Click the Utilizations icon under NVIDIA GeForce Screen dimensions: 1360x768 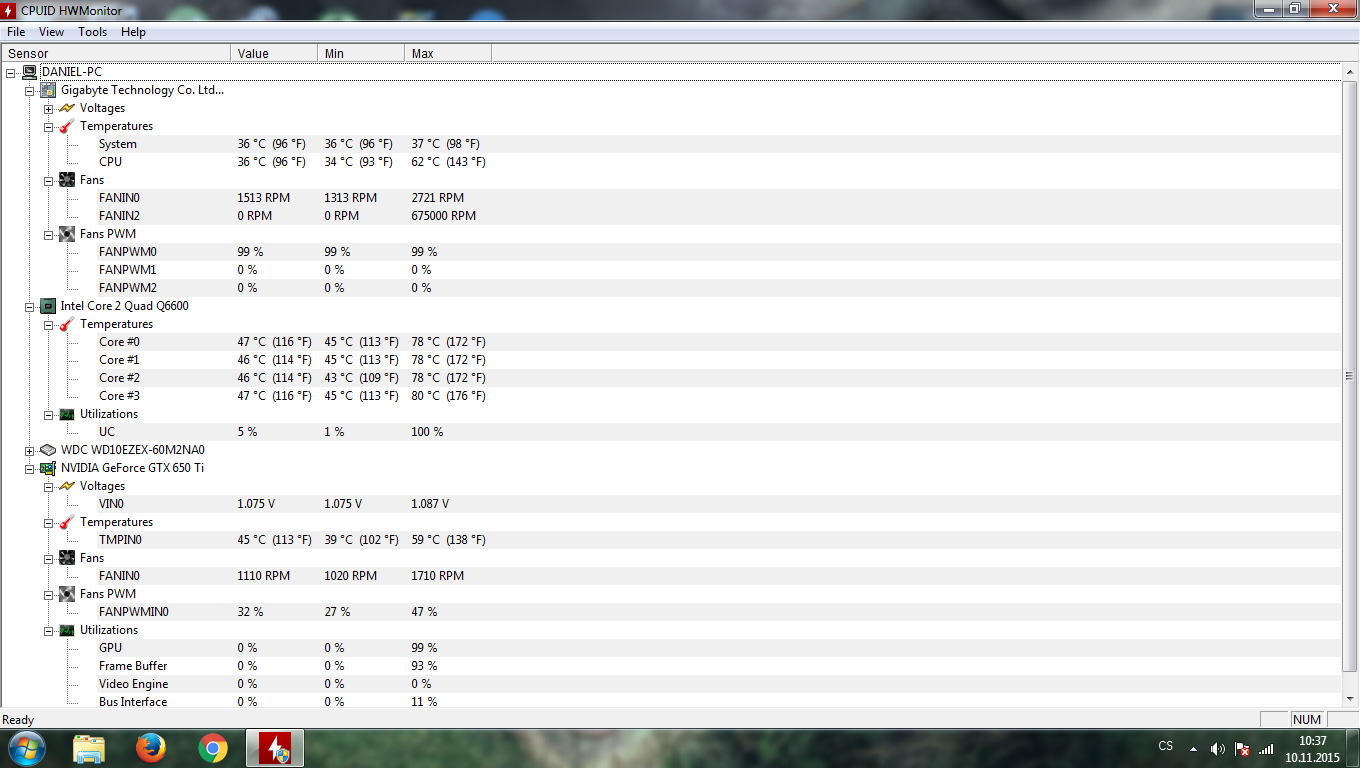[x=67, y=630]
